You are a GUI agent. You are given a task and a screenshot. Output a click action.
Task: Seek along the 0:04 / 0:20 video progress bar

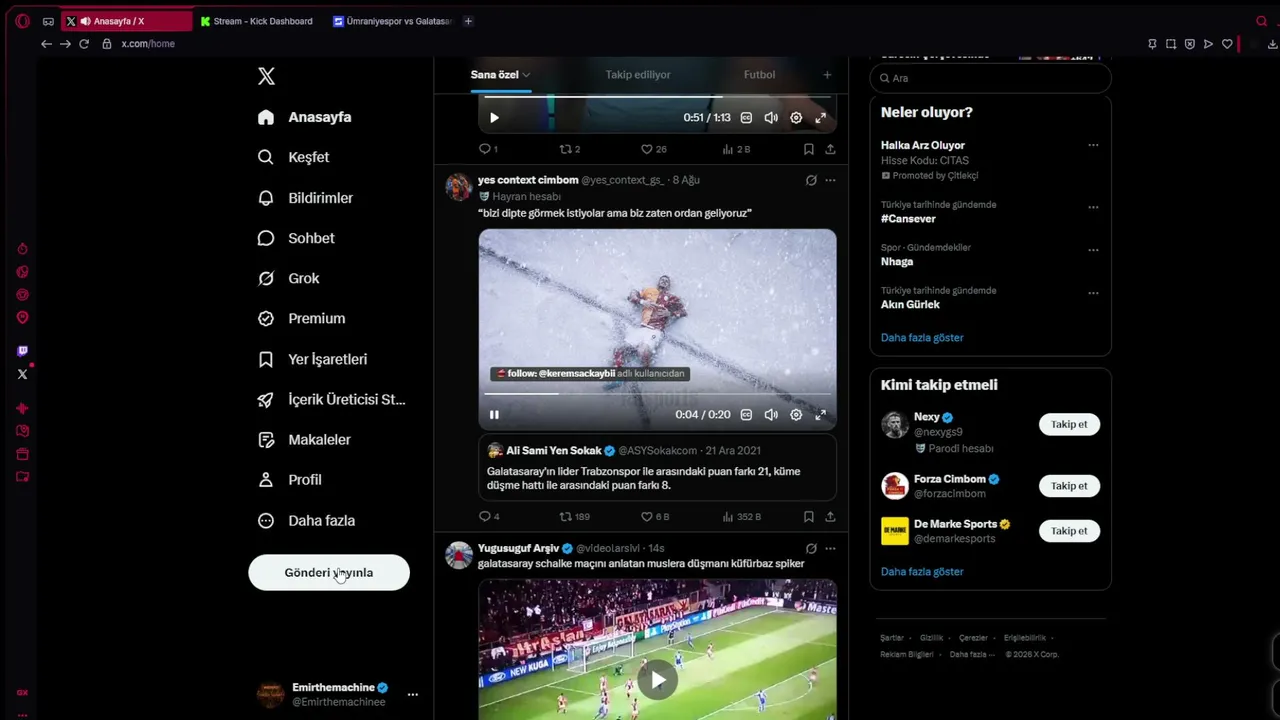click(657, 393)
